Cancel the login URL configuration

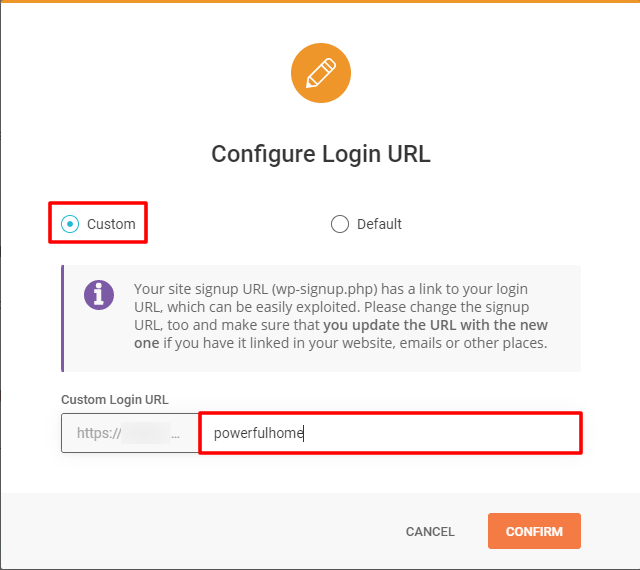(x=430, y=531)
